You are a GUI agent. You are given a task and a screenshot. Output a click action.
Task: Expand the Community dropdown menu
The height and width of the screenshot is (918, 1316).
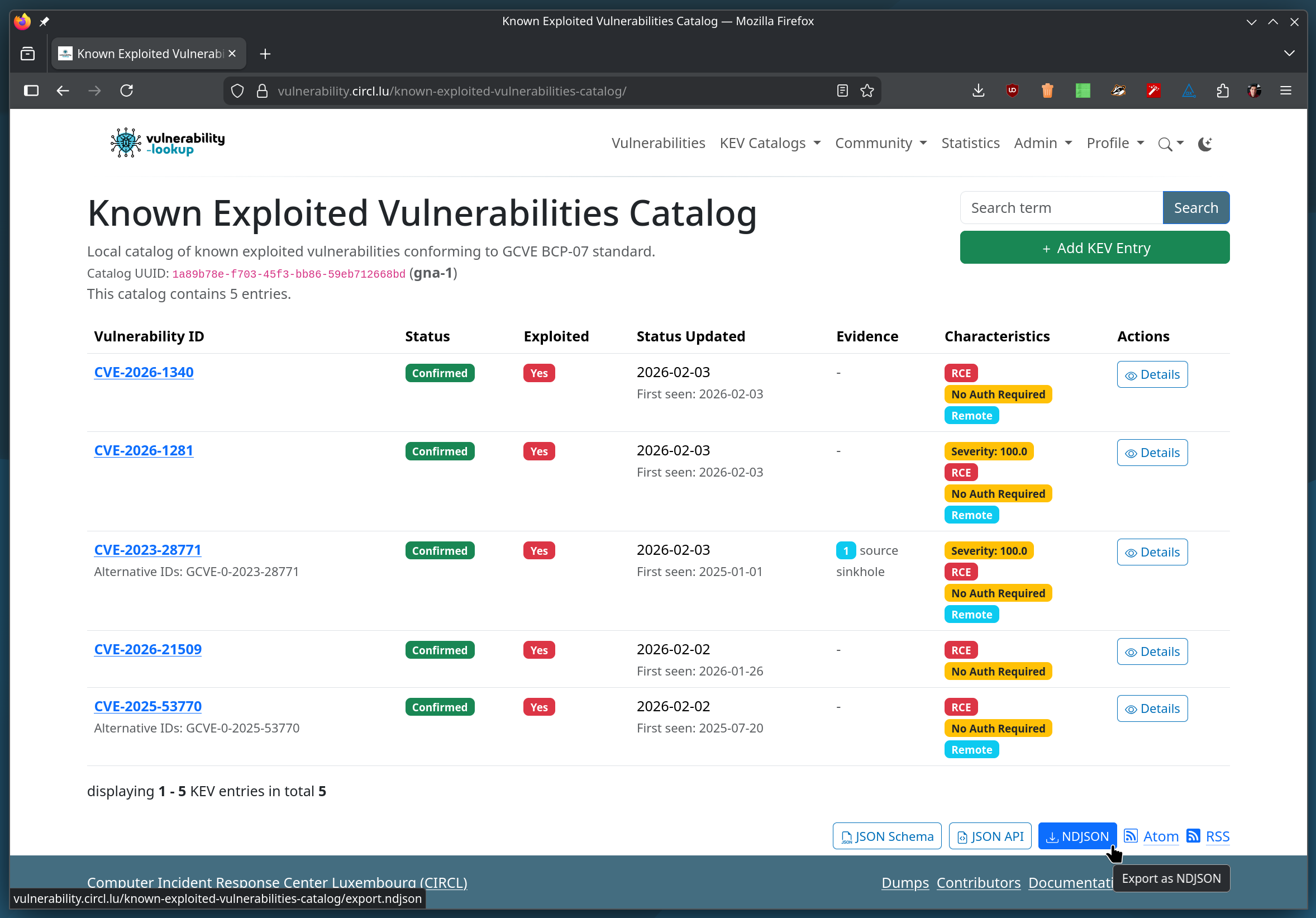click(x=880, y=144)
